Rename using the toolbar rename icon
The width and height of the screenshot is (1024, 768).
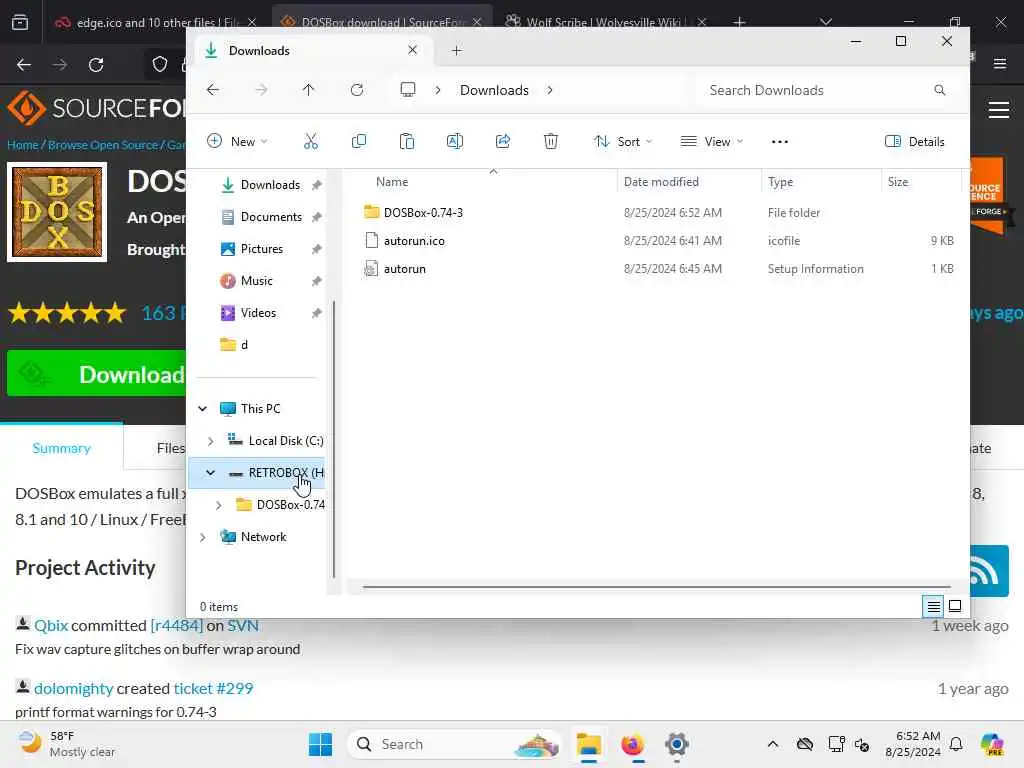[x=455, y=141]
